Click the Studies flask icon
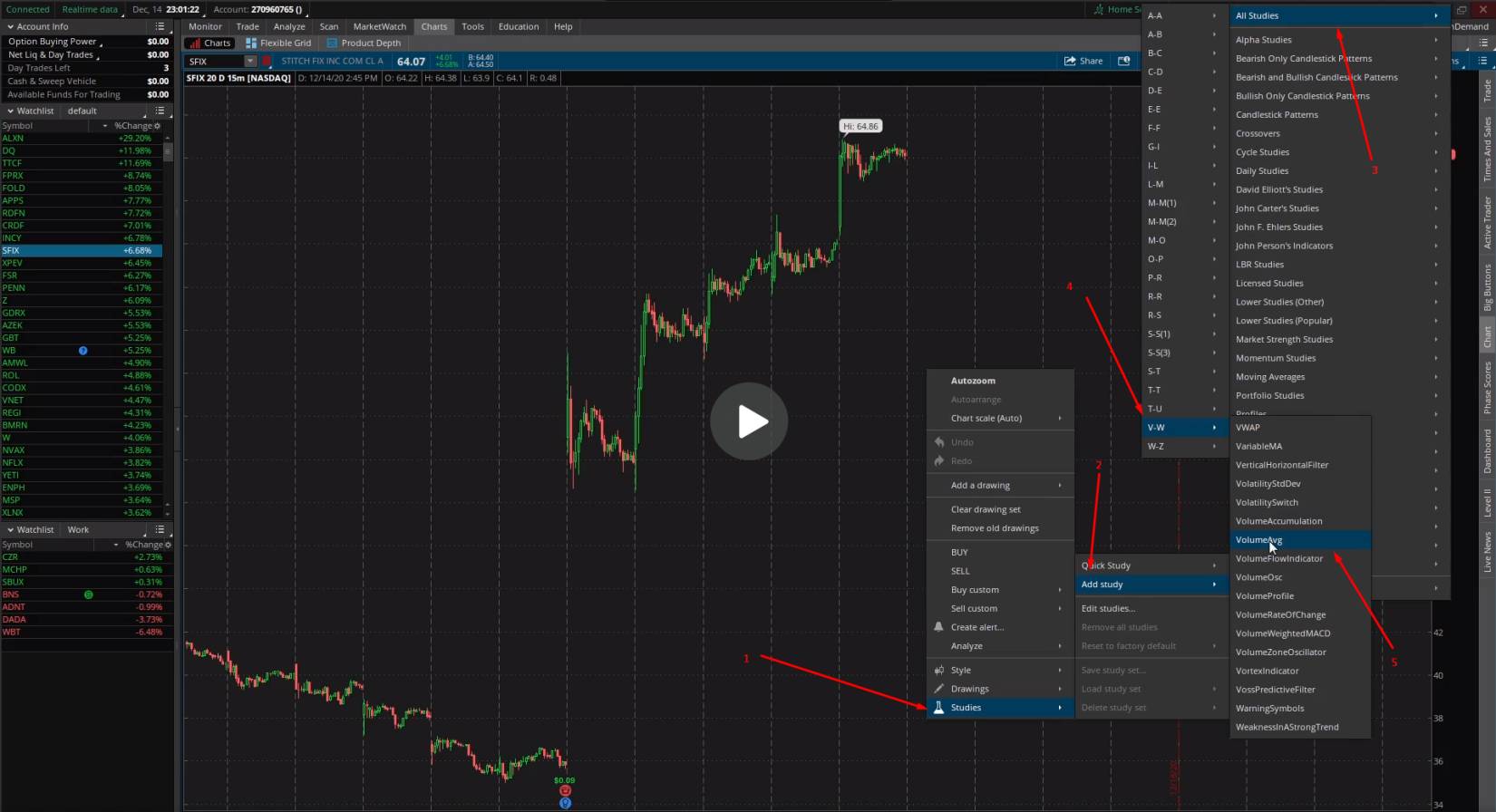This screenshot has width=1496, height=812. click(938, 708)
